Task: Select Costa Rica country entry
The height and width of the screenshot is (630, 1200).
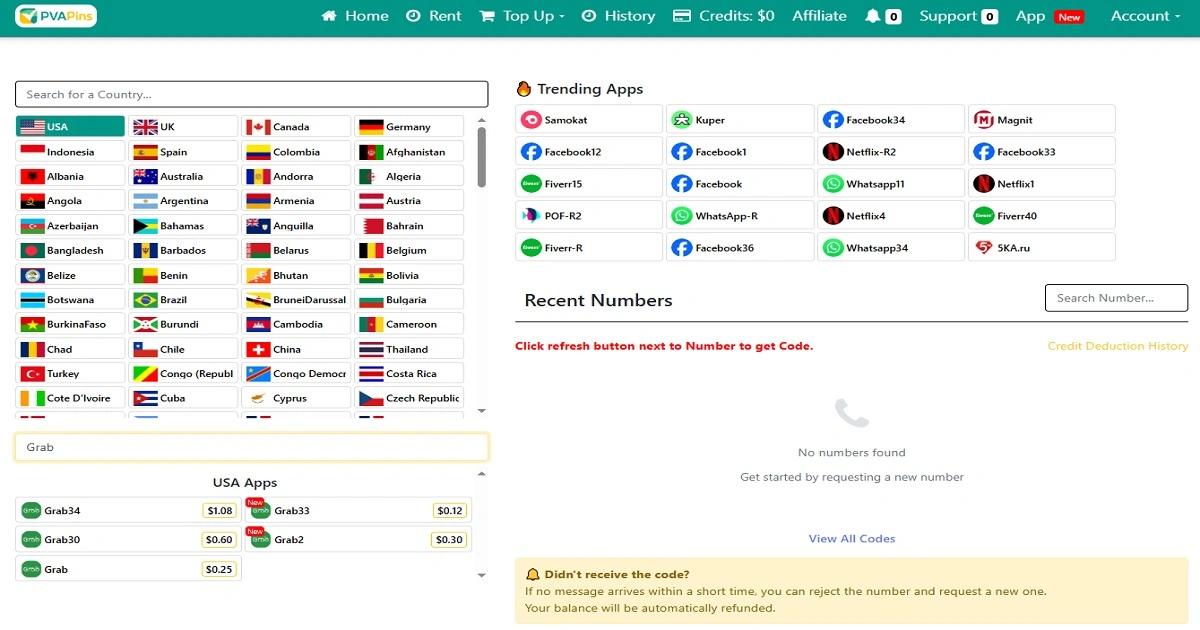Action: click(410, 373)
